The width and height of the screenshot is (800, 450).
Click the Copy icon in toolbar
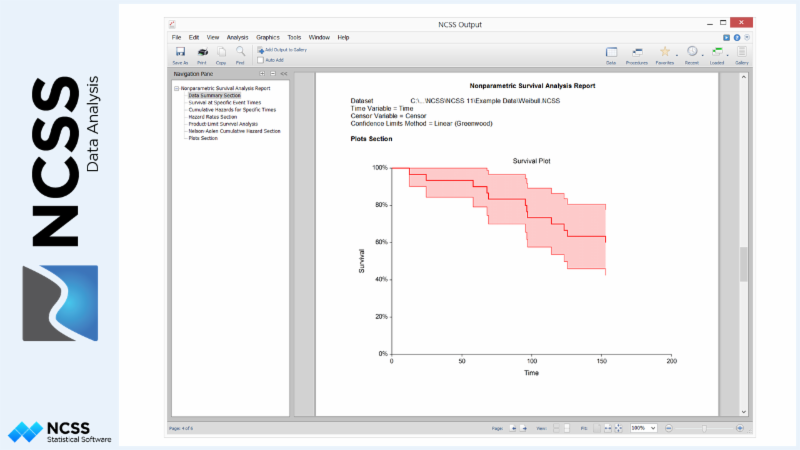pyautogui.click(x=221, y=52)
